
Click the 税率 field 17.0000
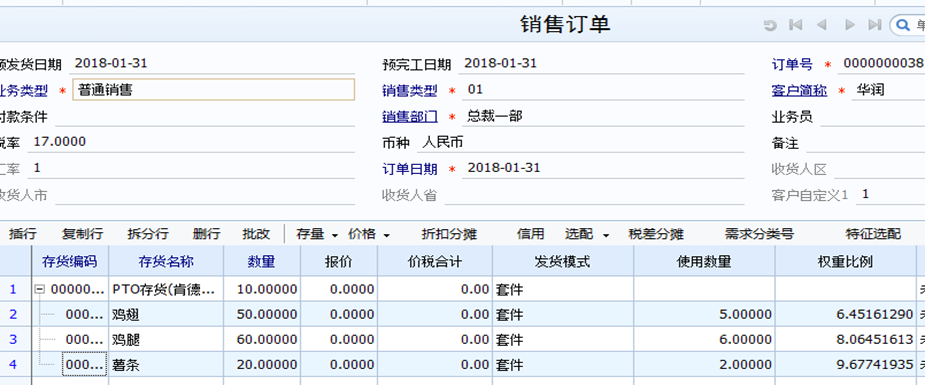[192, 142]
